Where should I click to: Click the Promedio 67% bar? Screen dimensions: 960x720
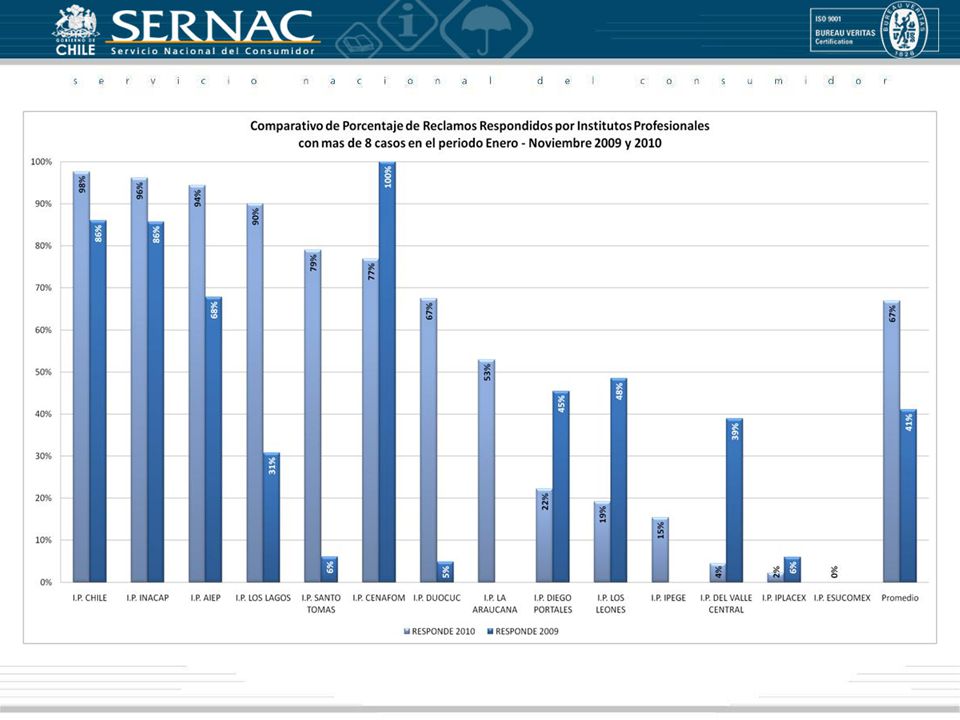point(891,441)
